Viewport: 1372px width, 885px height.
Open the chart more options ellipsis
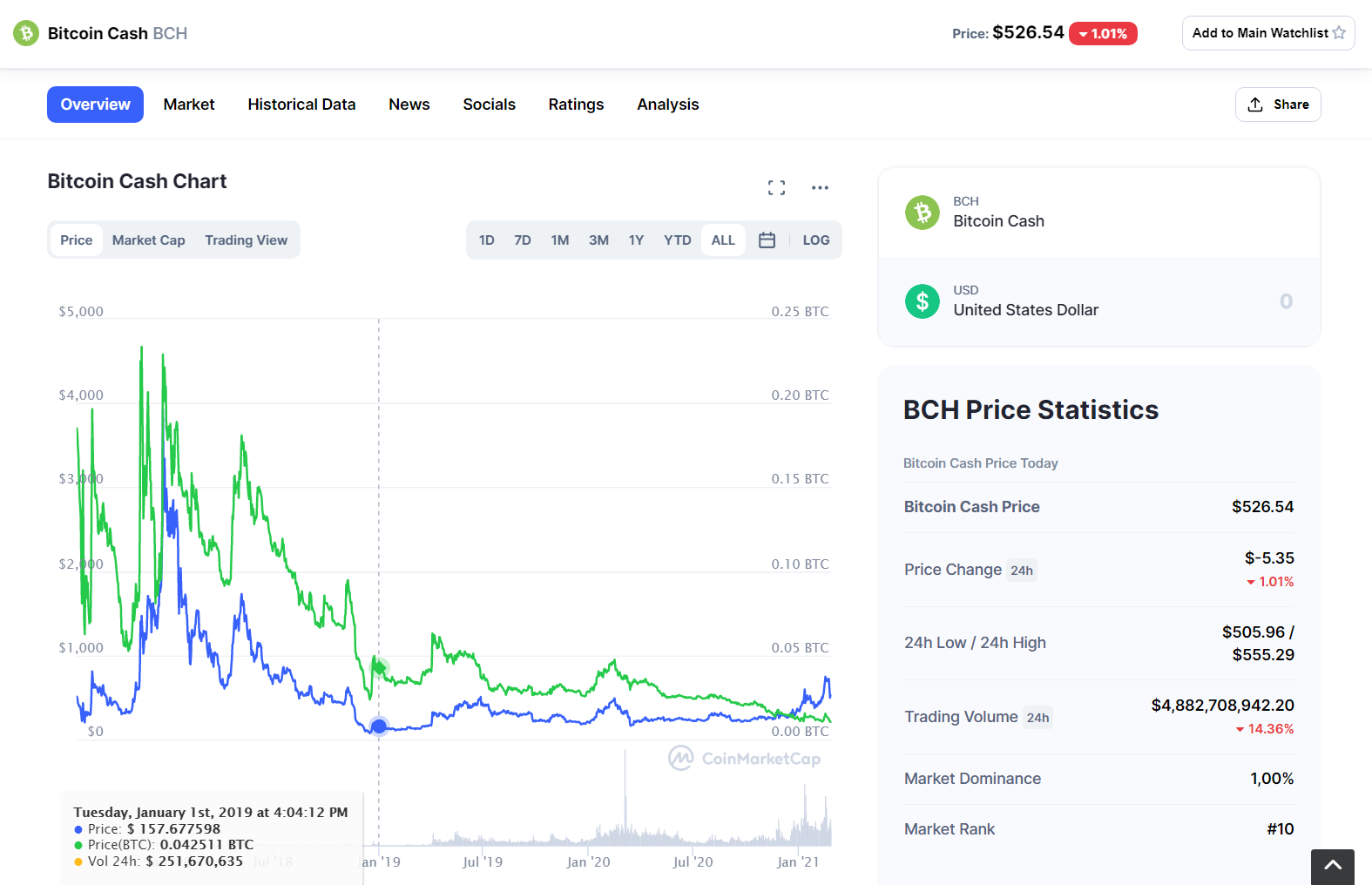pos(820,187)
